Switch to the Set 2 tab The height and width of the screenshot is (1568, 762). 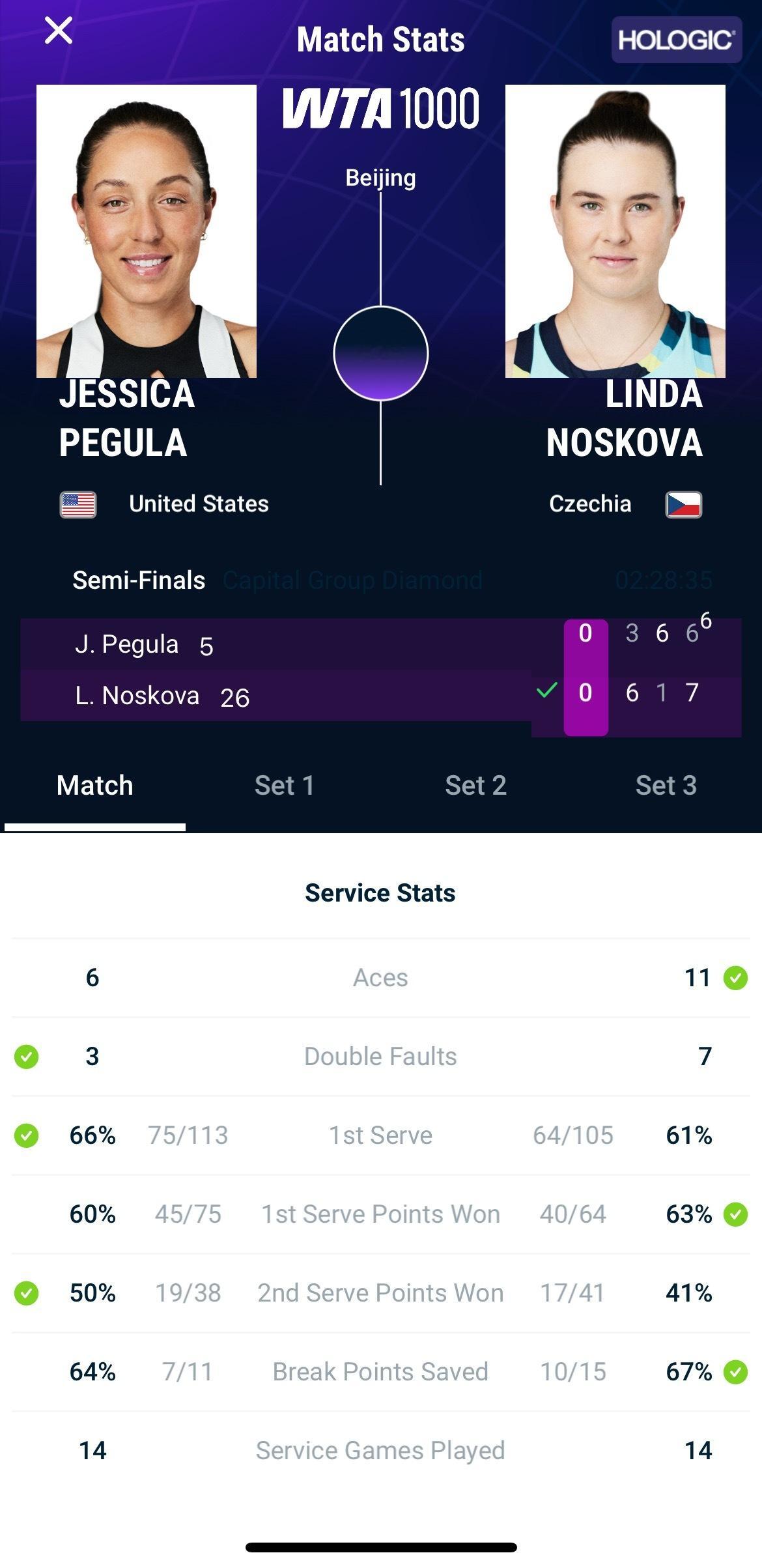[475, 786]
